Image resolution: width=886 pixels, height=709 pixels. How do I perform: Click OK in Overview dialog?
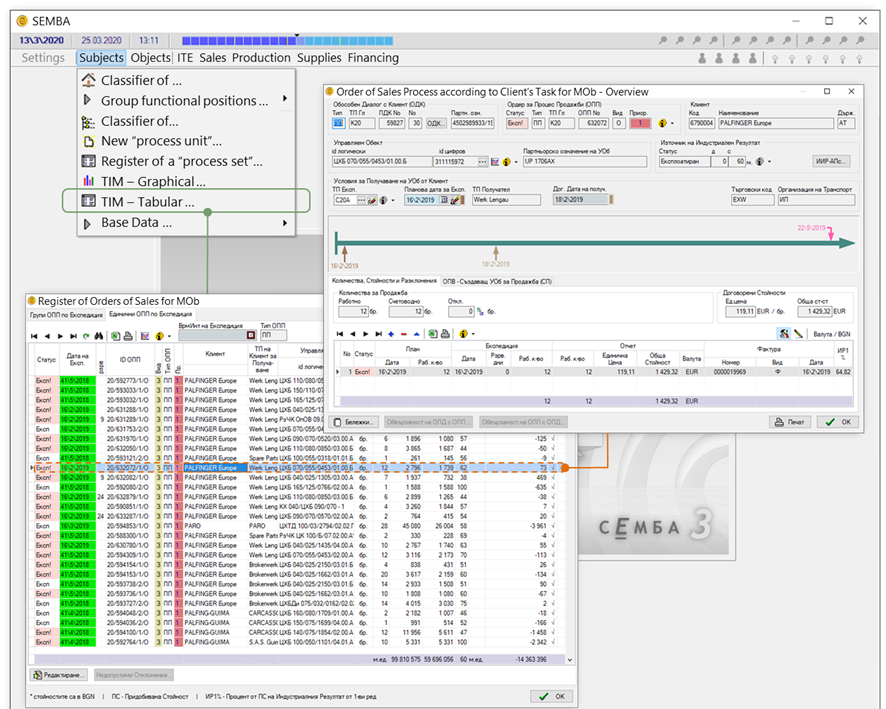[x=838, y=422]
